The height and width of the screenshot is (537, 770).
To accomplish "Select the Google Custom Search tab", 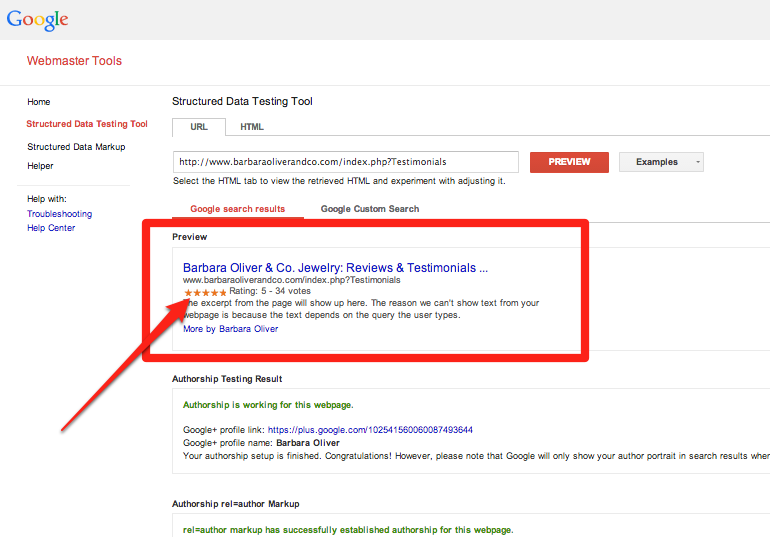I will [370, 209].
